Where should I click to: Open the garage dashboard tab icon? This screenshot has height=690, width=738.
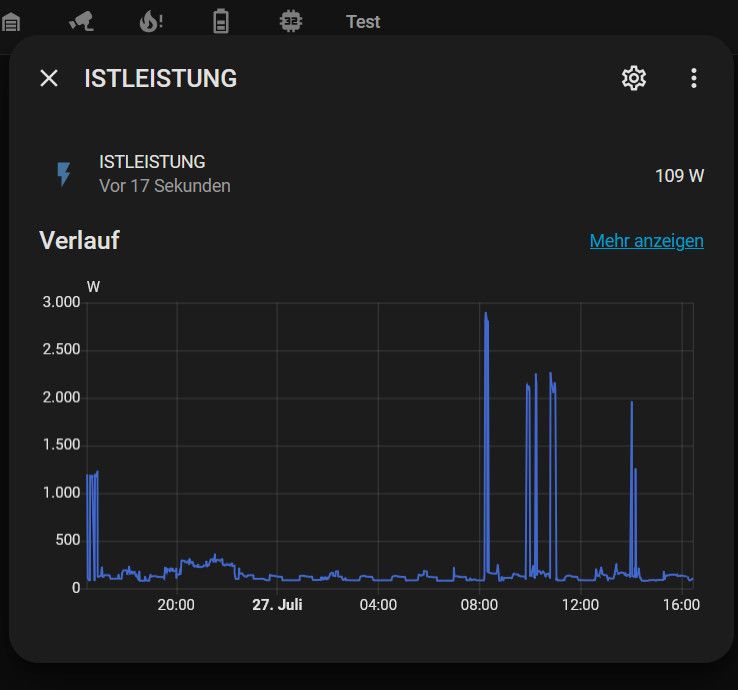click(10, 22)
